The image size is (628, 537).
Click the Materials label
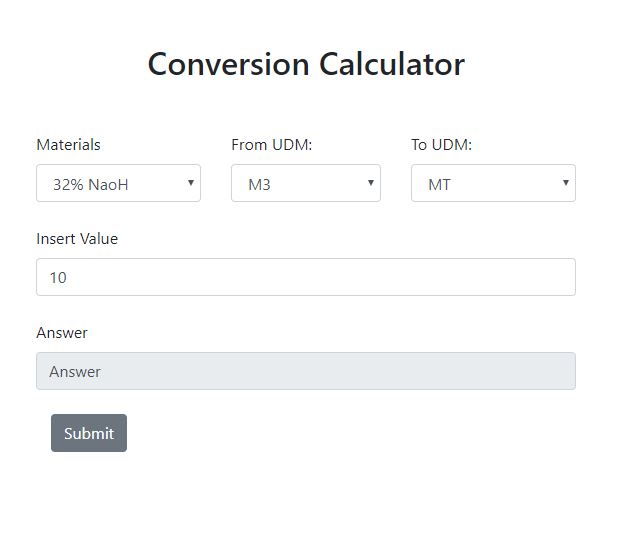coord(68,145)
